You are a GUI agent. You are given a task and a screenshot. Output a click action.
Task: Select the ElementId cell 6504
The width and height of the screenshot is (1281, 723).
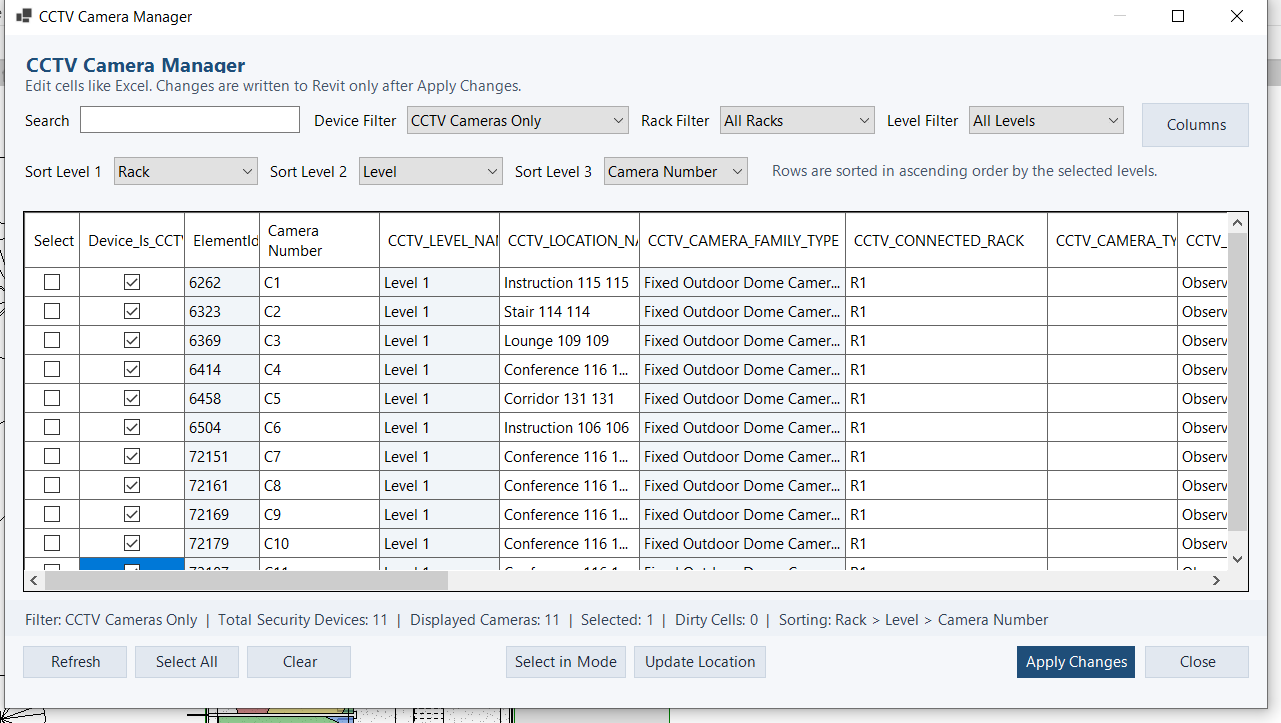coord(222,427)
